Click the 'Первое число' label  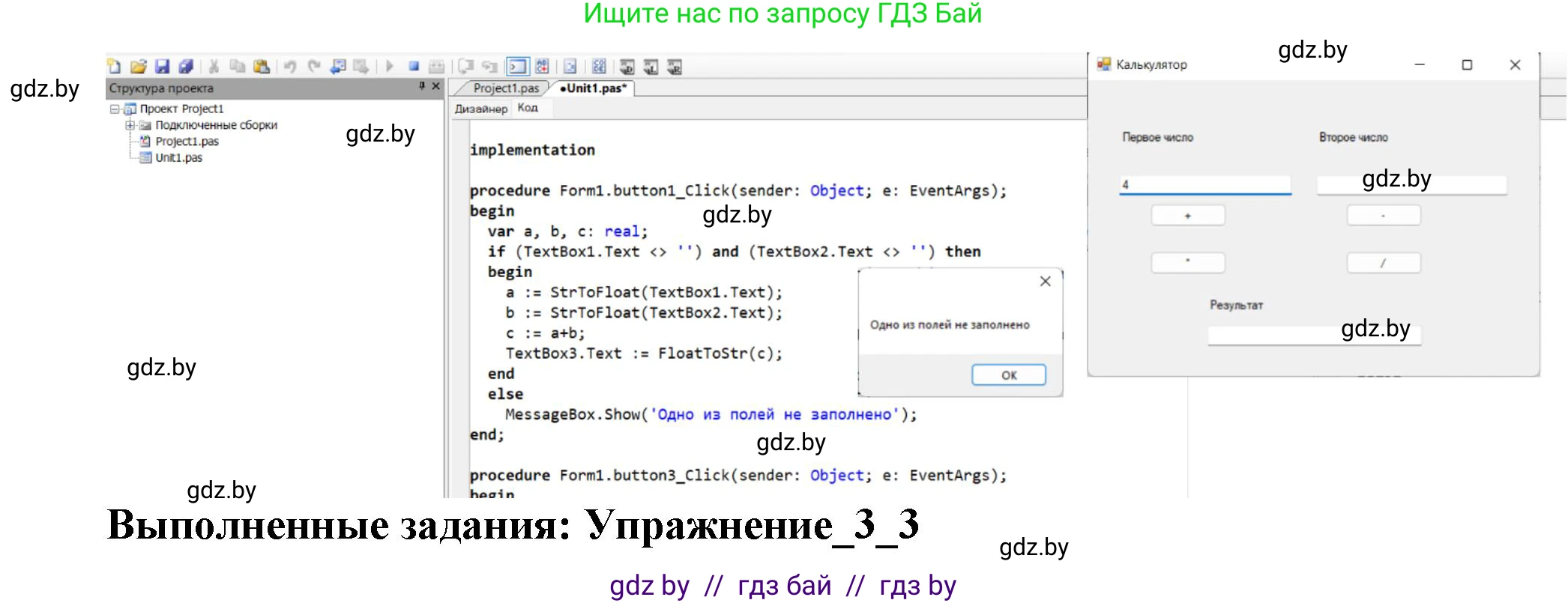click(1157, 137)
